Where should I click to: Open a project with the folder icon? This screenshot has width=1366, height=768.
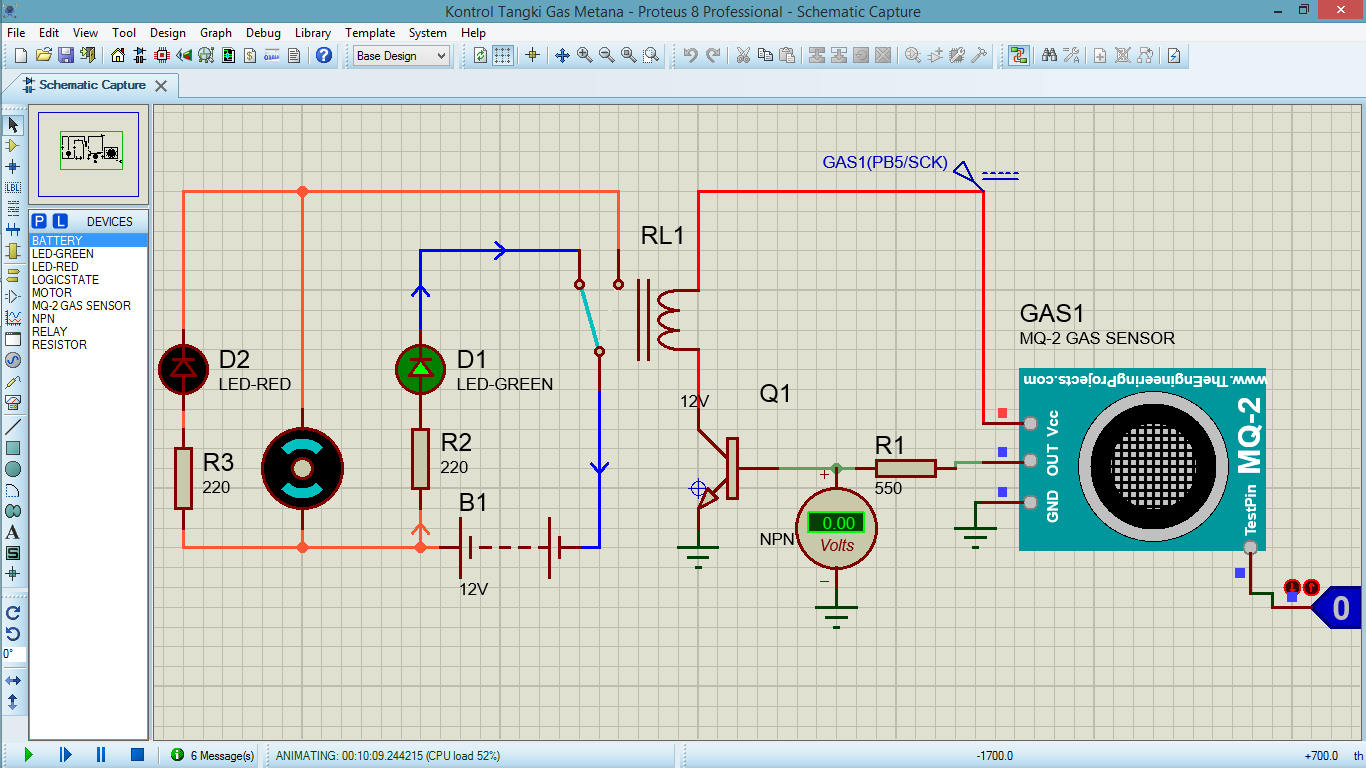pyautogui.click(x=43, y=56)
